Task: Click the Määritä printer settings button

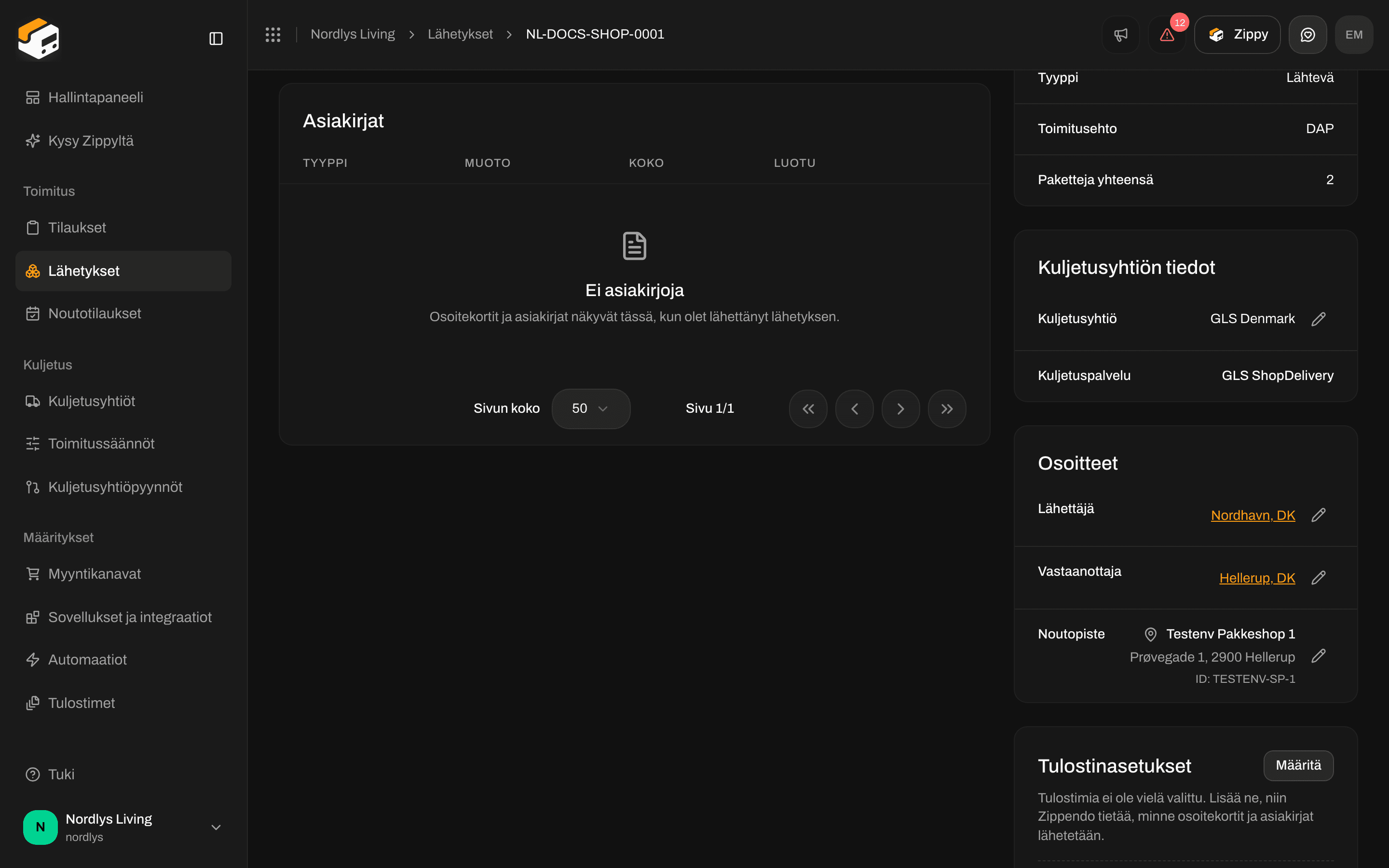Action: pos(1298,765)
